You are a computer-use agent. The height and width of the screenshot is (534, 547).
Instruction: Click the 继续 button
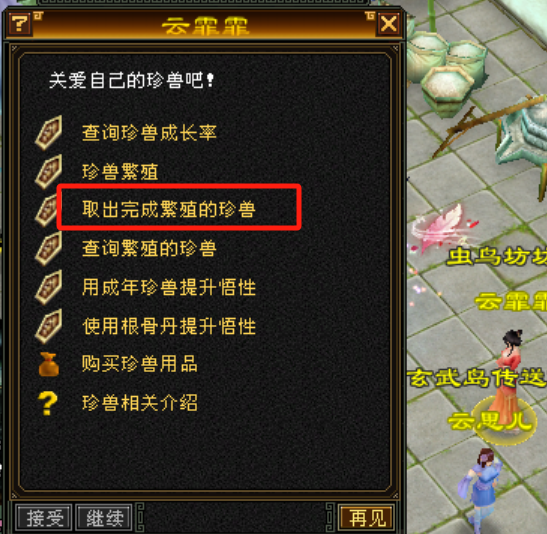[x=104, y=518]
